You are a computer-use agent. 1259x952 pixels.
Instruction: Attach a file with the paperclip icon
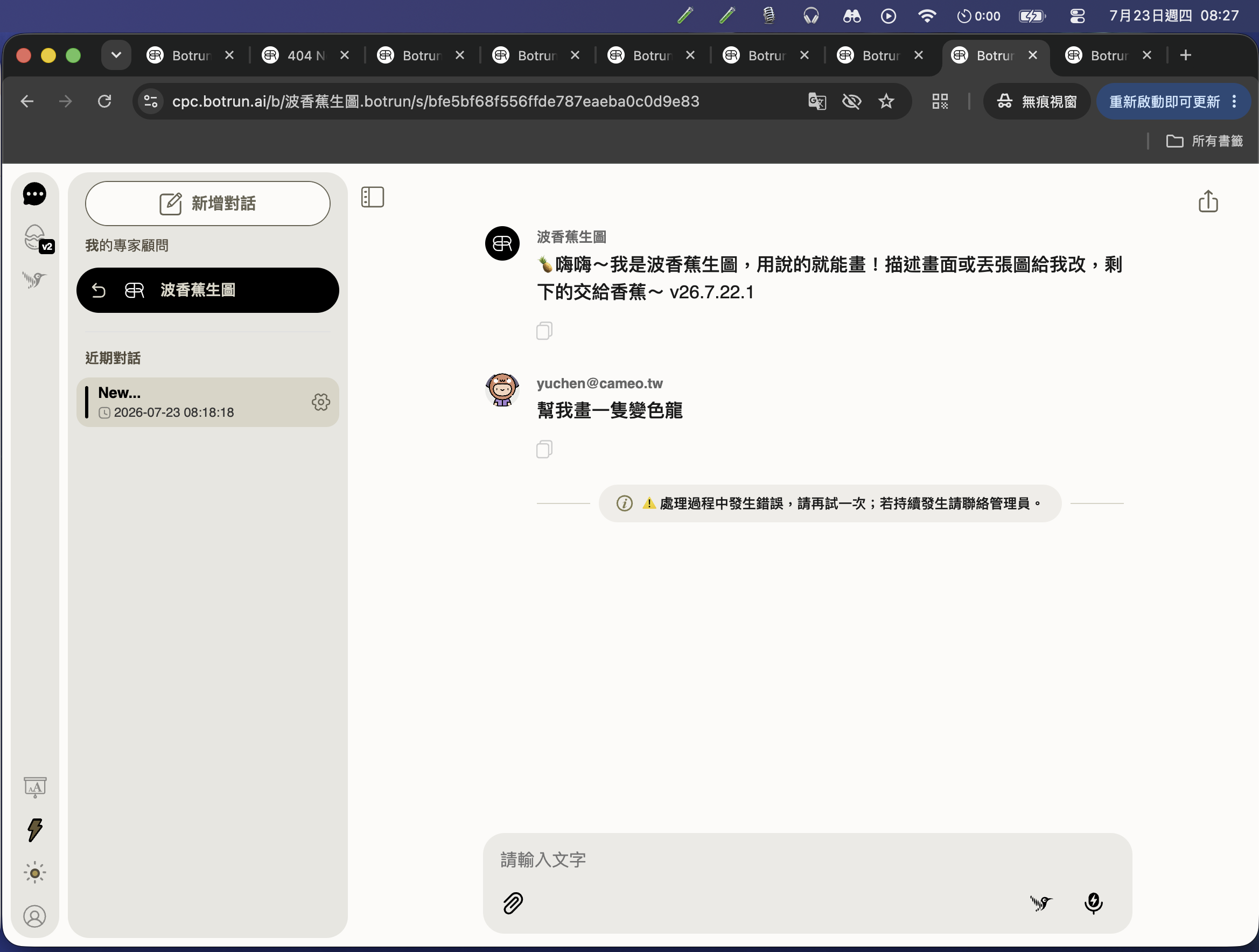513,903
